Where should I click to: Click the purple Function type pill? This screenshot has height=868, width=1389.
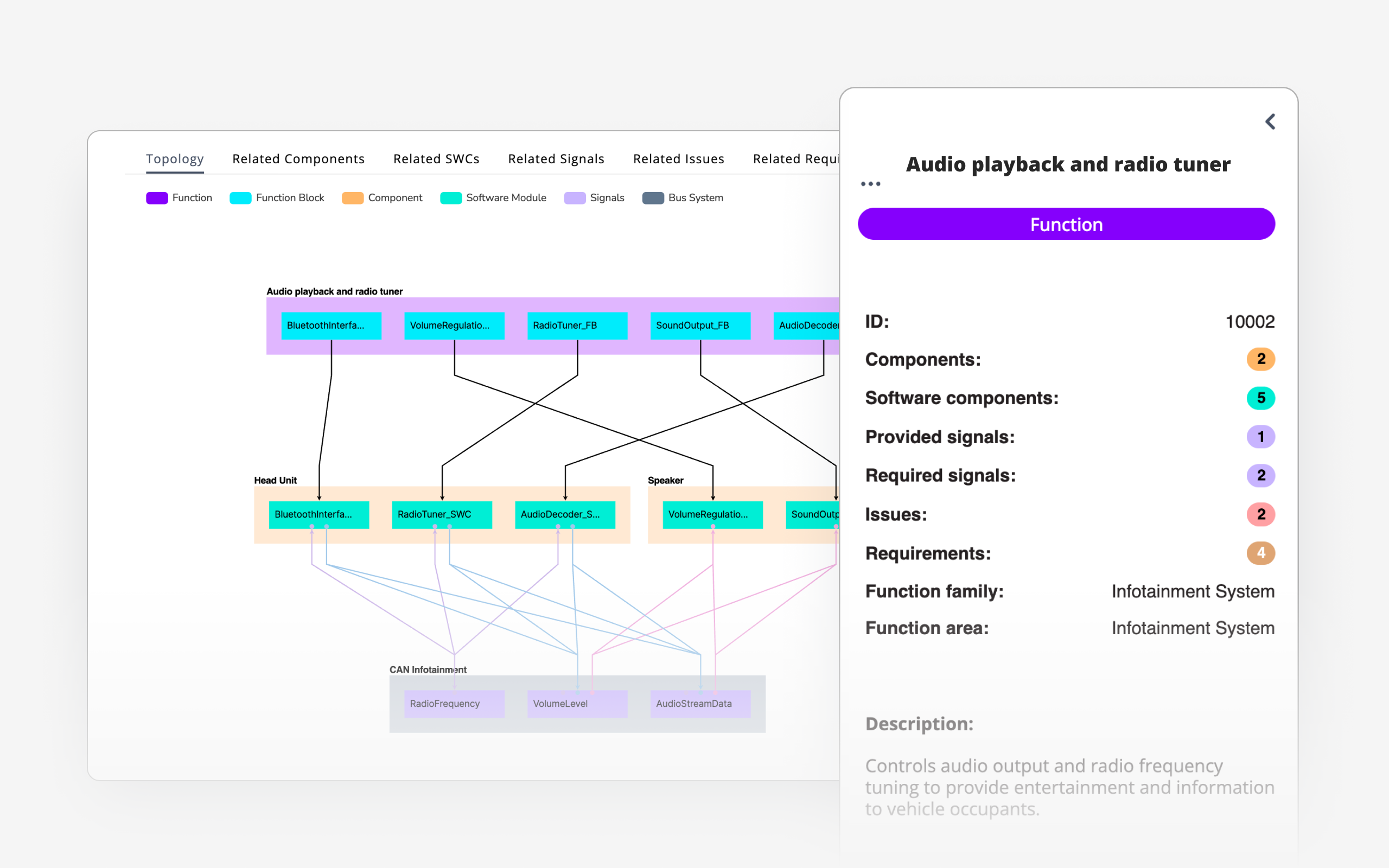[x=1066, y=224]
